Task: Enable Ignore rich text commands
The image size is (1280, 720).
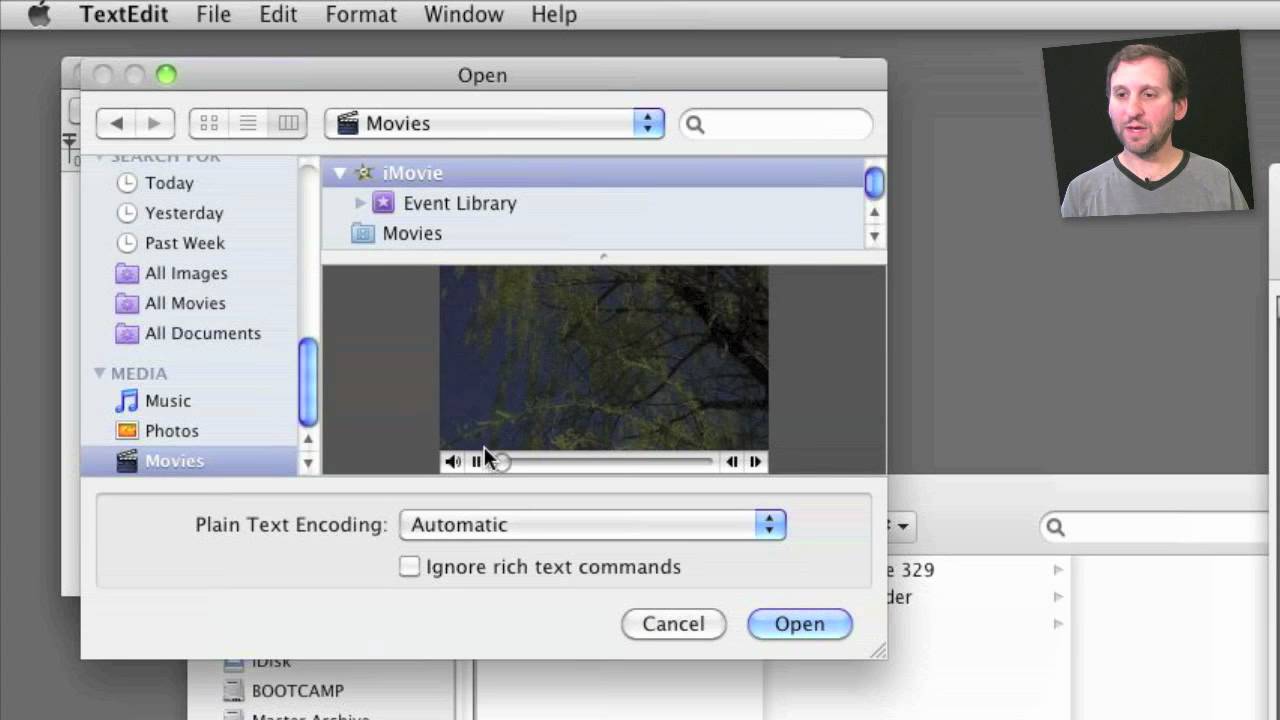Action: tap(409, 567)
